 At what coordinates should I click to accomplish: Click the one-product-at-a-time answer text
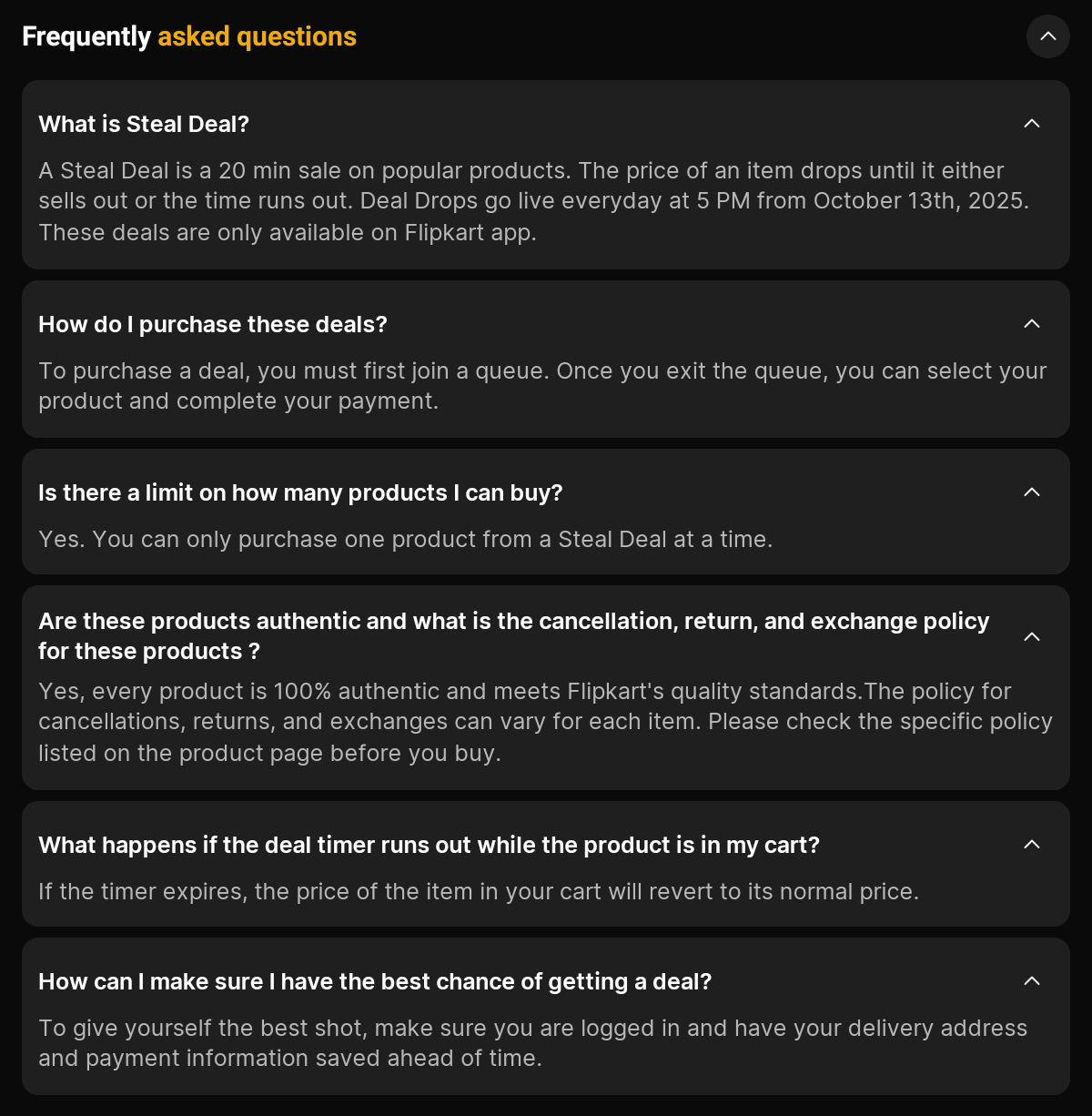pyautogui.click(x=405, y=539)
